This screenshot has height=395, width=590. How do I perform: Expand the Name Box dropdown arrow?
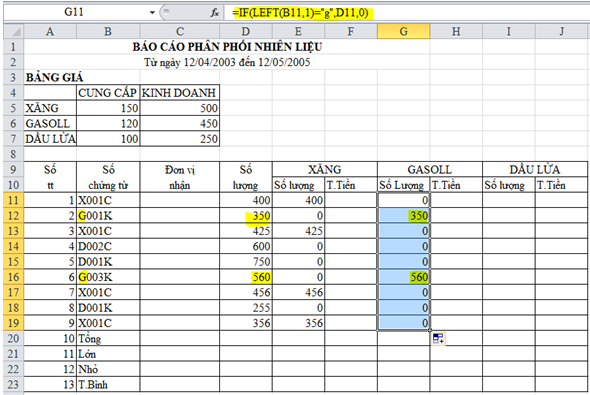pyautogui.click(x=152, y=12)
